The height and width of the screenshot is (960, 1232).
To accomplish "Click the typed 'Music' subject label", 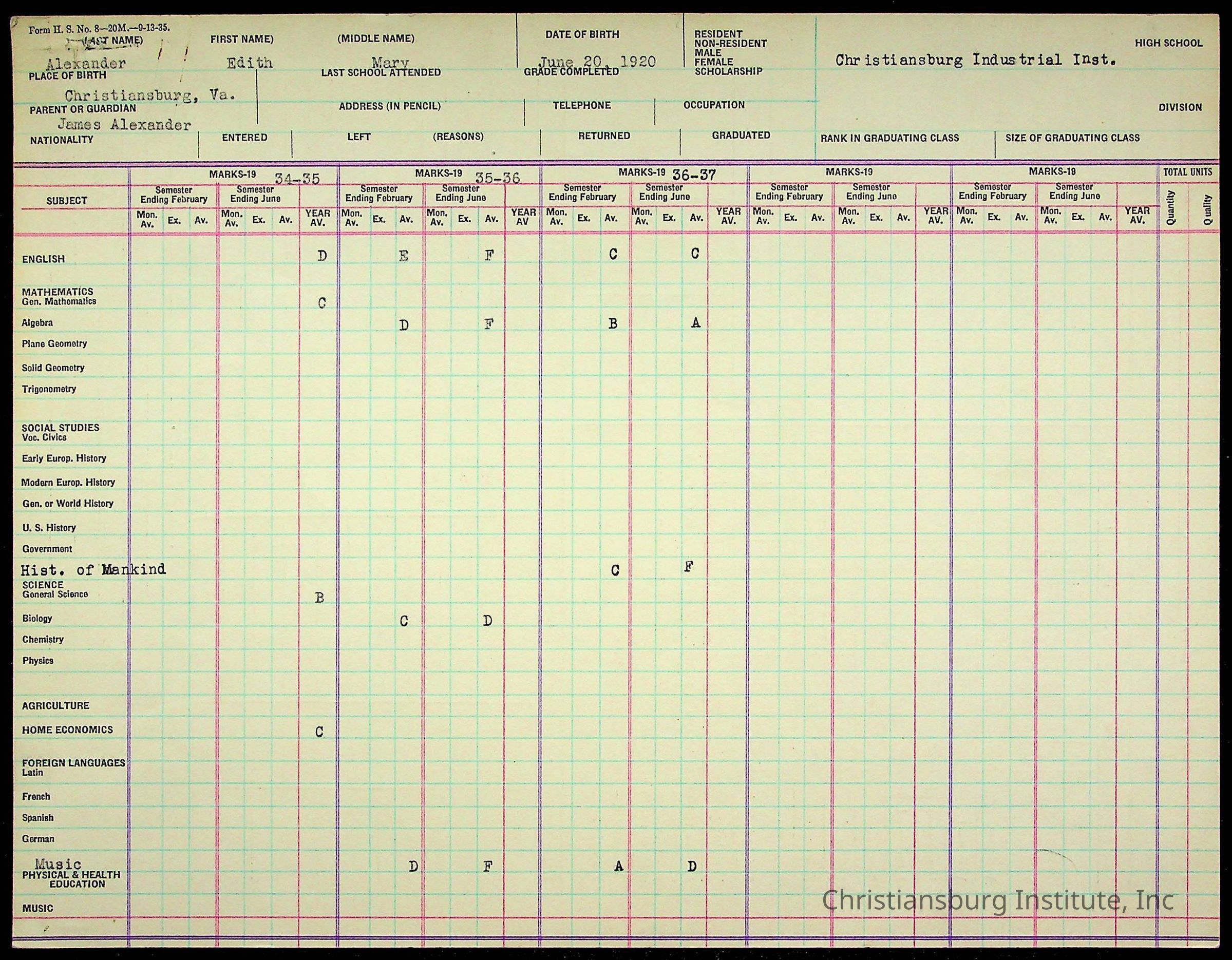I will 58,863.
